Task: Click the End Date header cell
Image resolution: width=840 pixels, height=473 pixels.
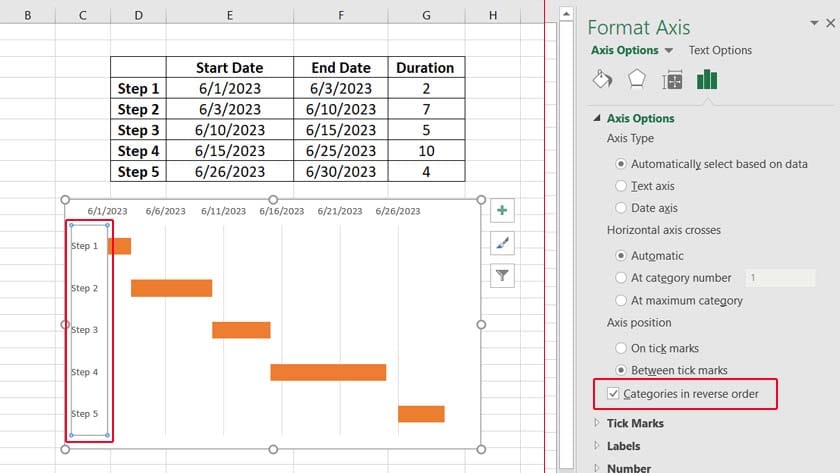Action: click(341, 67)
